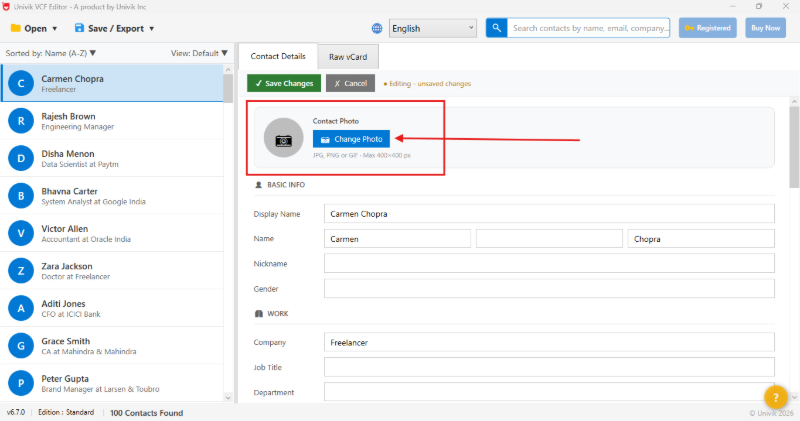Click the Univik app logo icon

(6, 7)
